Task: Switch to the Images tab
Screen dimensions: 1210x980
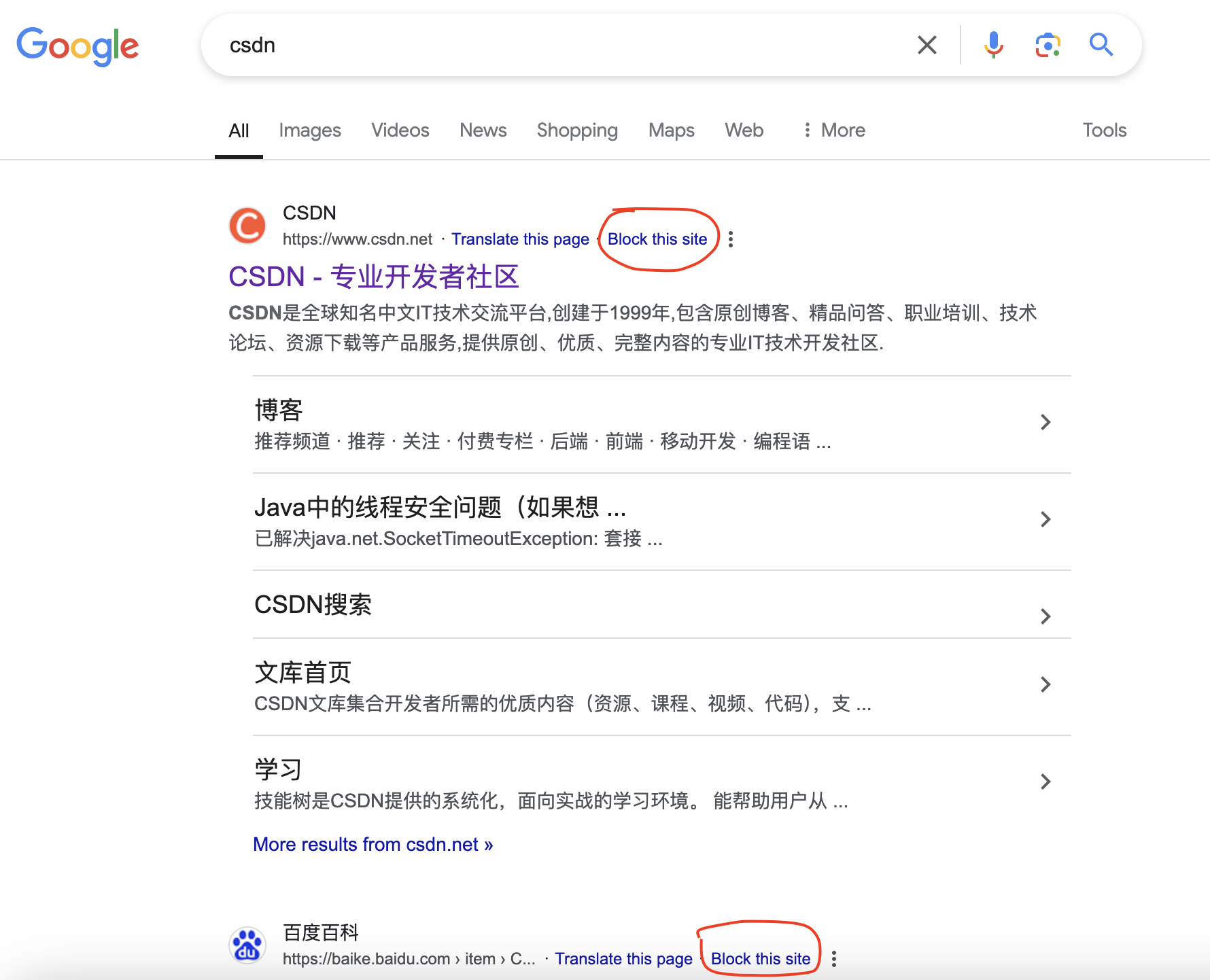Action: pos(310,130)
